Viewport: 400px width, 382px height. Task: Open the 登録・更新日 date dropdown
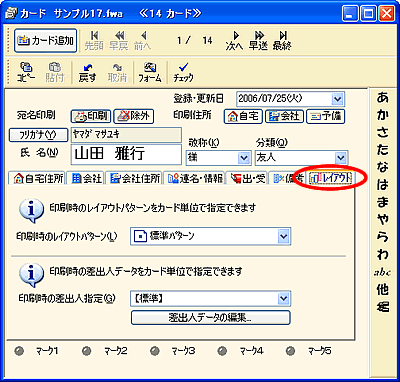pos(337,99)
